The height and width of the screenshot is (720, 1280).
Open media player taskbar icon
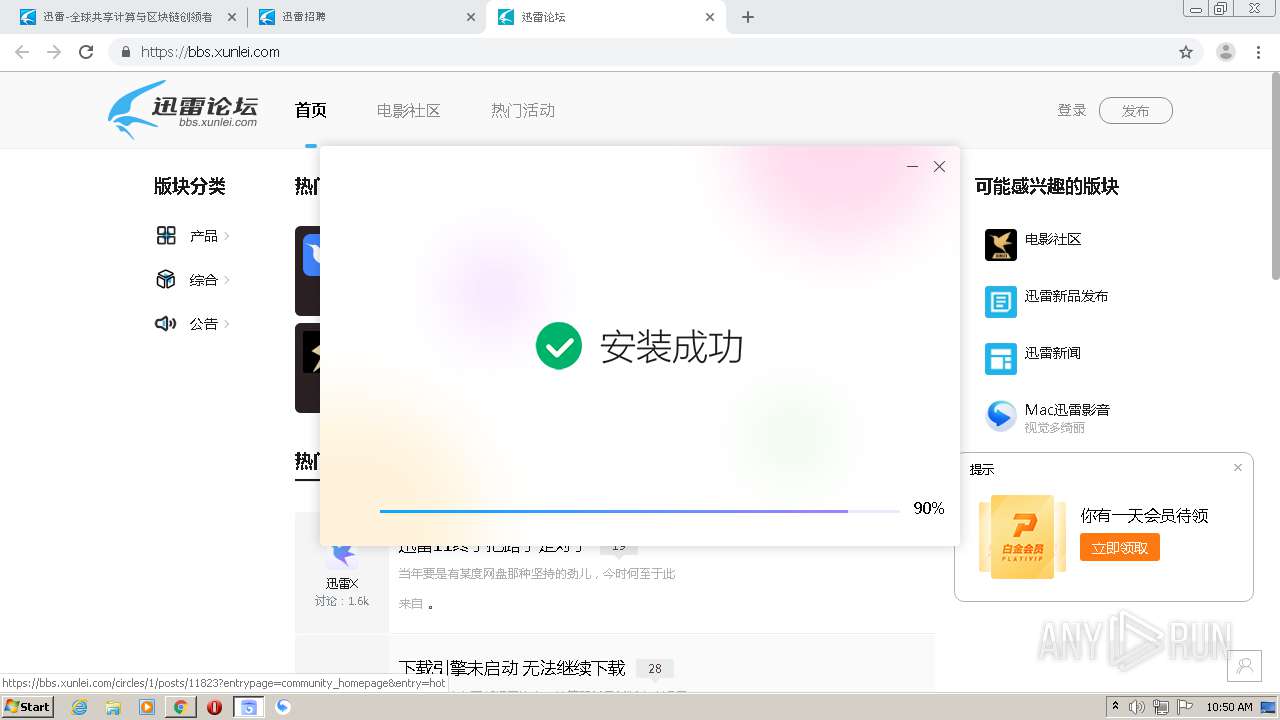[x=147, y=707]
